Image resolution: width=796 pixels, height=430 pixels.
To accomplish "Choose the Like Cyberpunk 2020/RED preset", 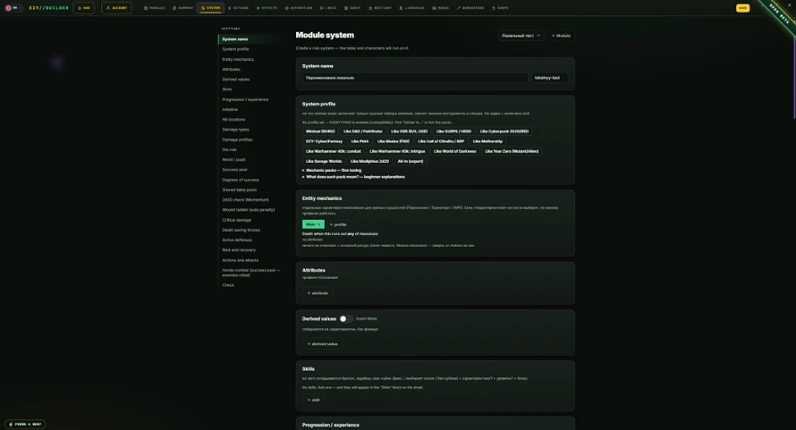I will pyautogui.click(x=504, y=131).
